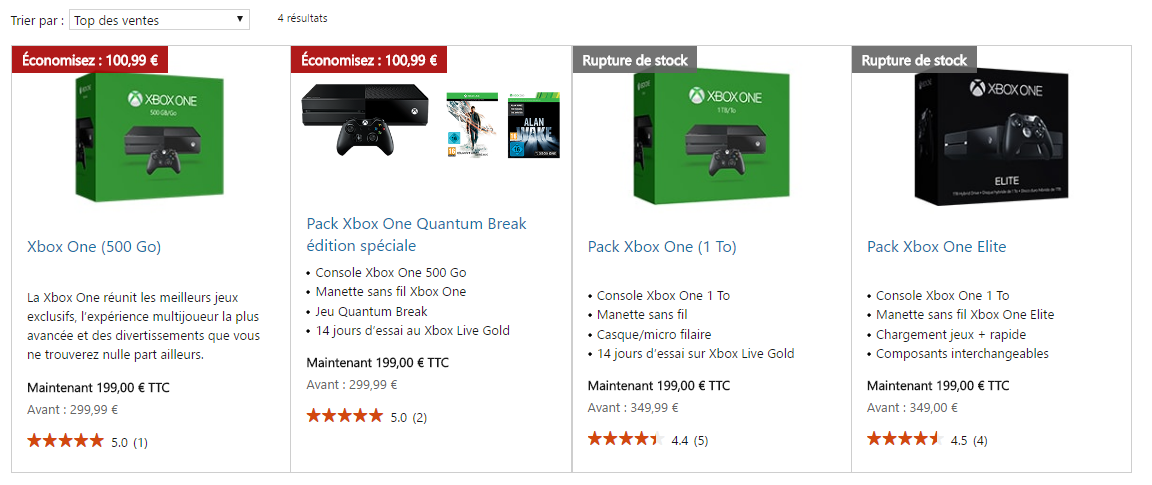Open the 'Trier par' sort dropdown

click(159, 20)
